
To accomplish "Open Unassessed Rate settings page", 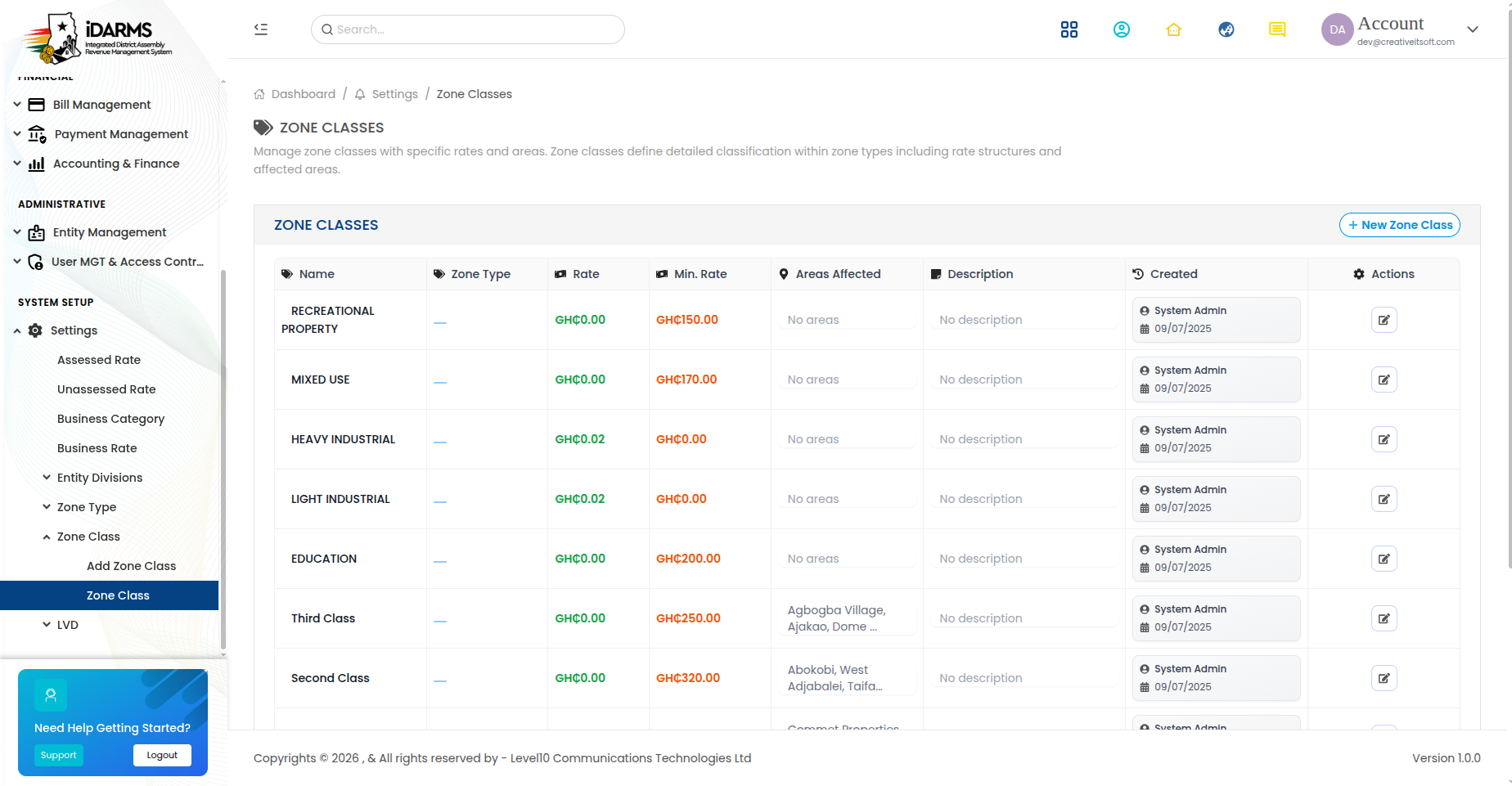I will (x=106, y=389).
